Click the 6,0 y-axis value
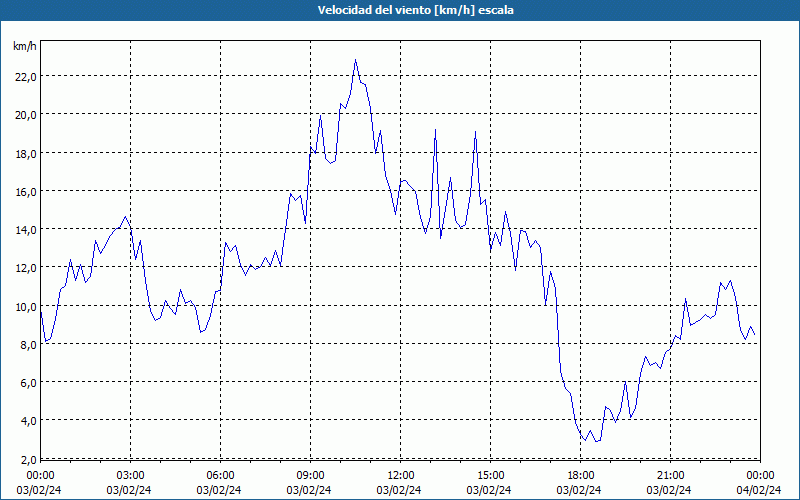 coord(28,383)
